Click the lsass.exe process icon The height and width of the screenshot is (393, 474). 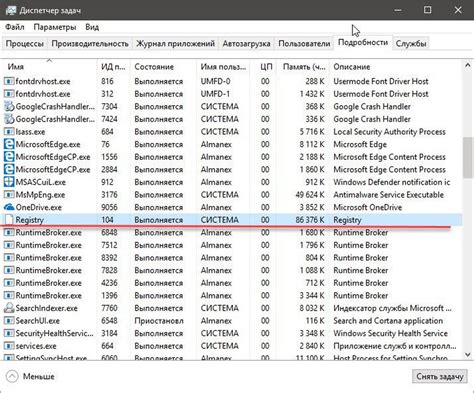click(9, 132)
